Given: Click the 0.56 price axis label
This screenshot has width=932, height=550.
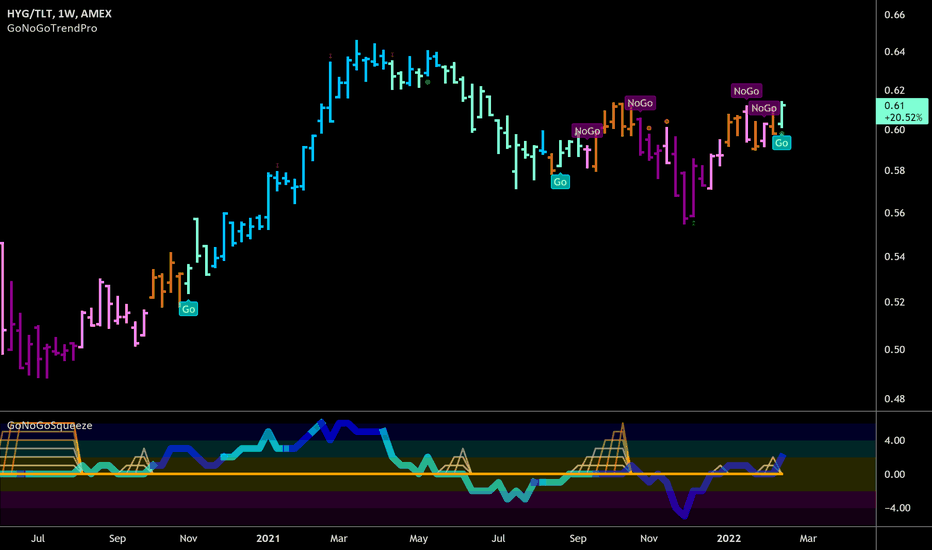Looking at the screenshot, I should coord(895,213).
